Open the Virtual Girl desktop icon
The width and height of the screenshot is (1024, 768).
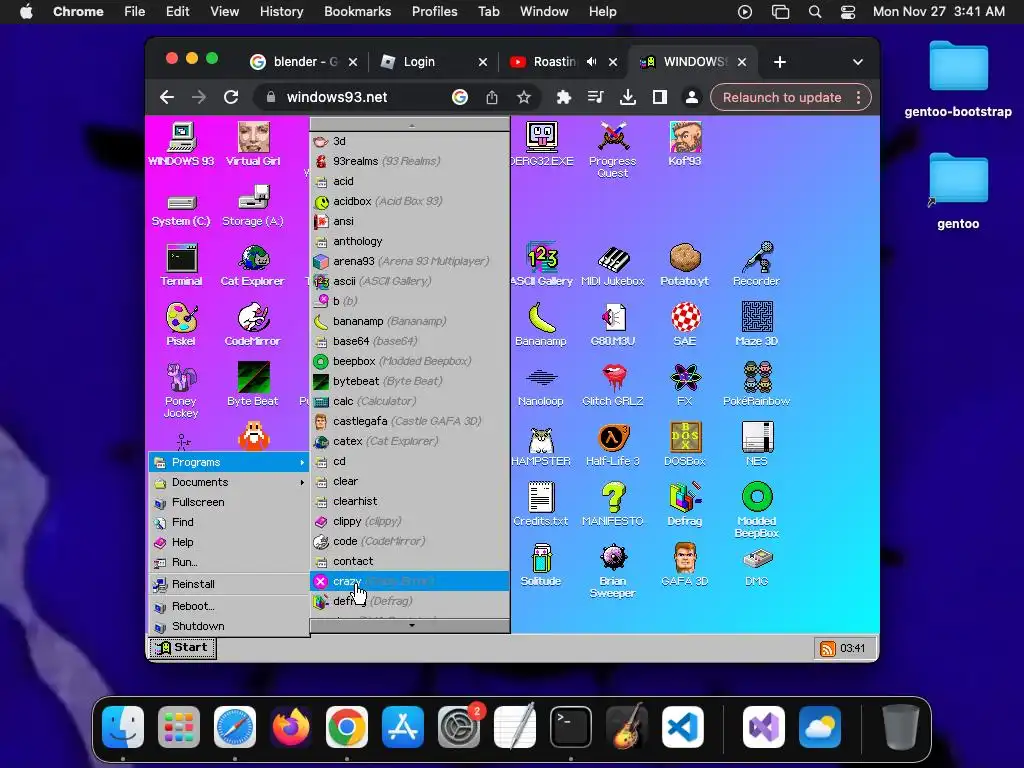253,144
